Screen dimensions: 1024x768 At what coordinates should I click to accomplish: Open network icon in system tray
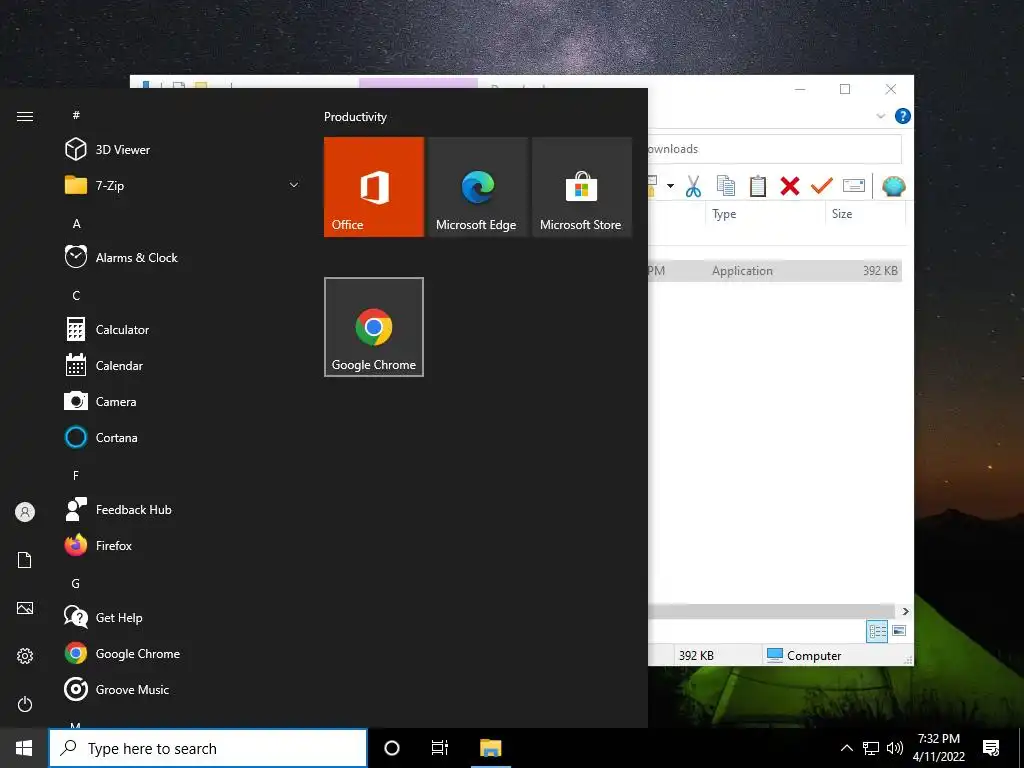point(871,748)
